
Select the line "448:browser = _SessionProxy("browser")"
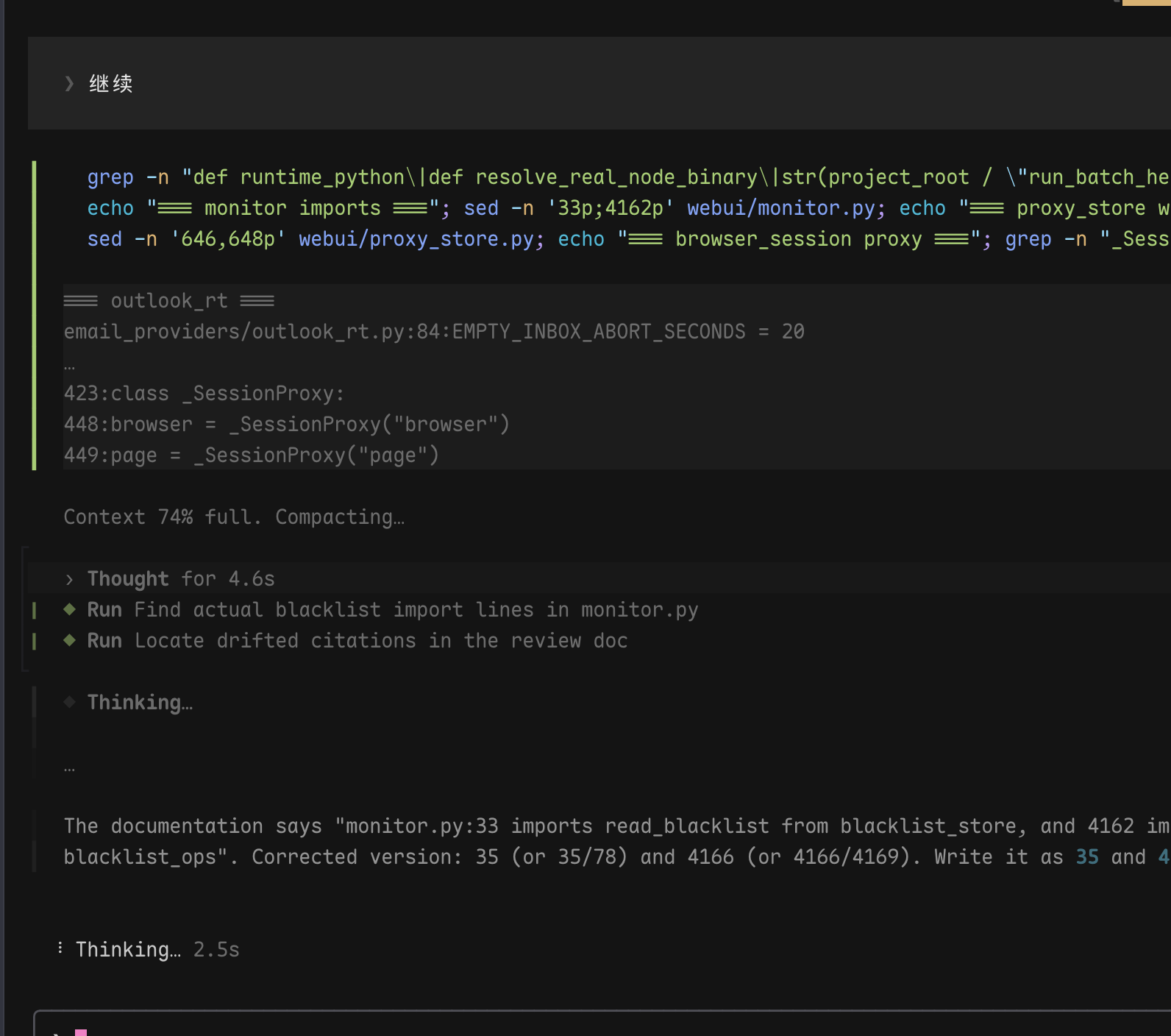pyautogui.click(x=287, y=425)
